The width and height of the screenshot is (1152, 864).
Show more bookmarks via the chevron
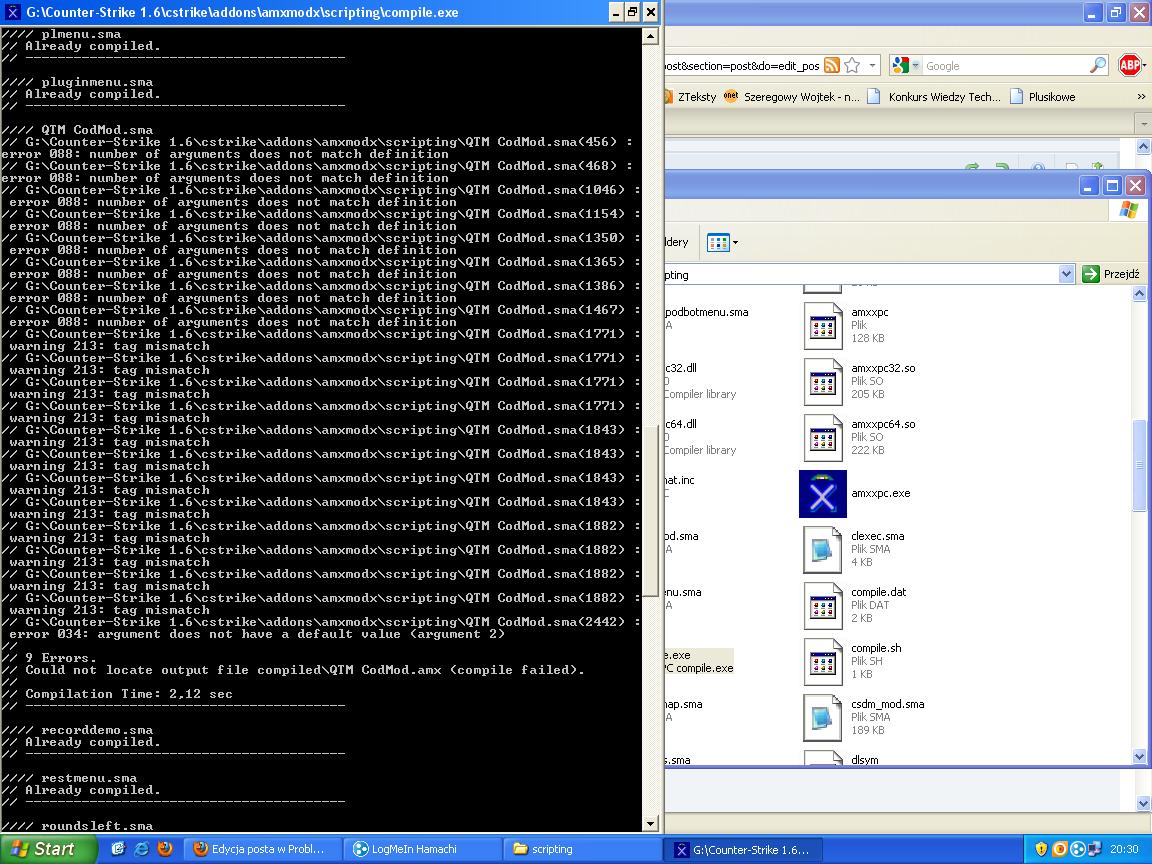(1141, 96)
